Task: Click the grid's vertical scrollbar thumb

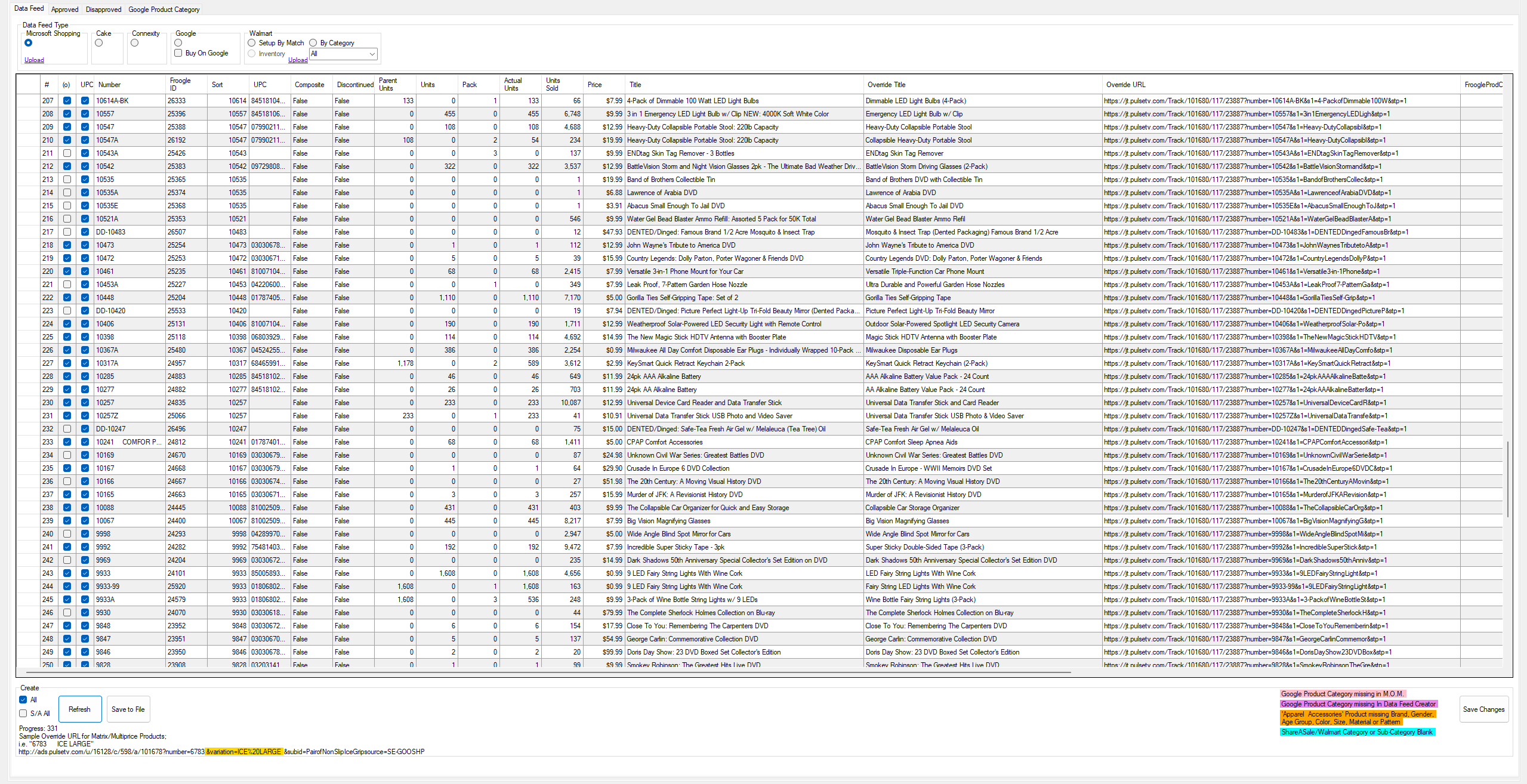Action: (1507, 479)
